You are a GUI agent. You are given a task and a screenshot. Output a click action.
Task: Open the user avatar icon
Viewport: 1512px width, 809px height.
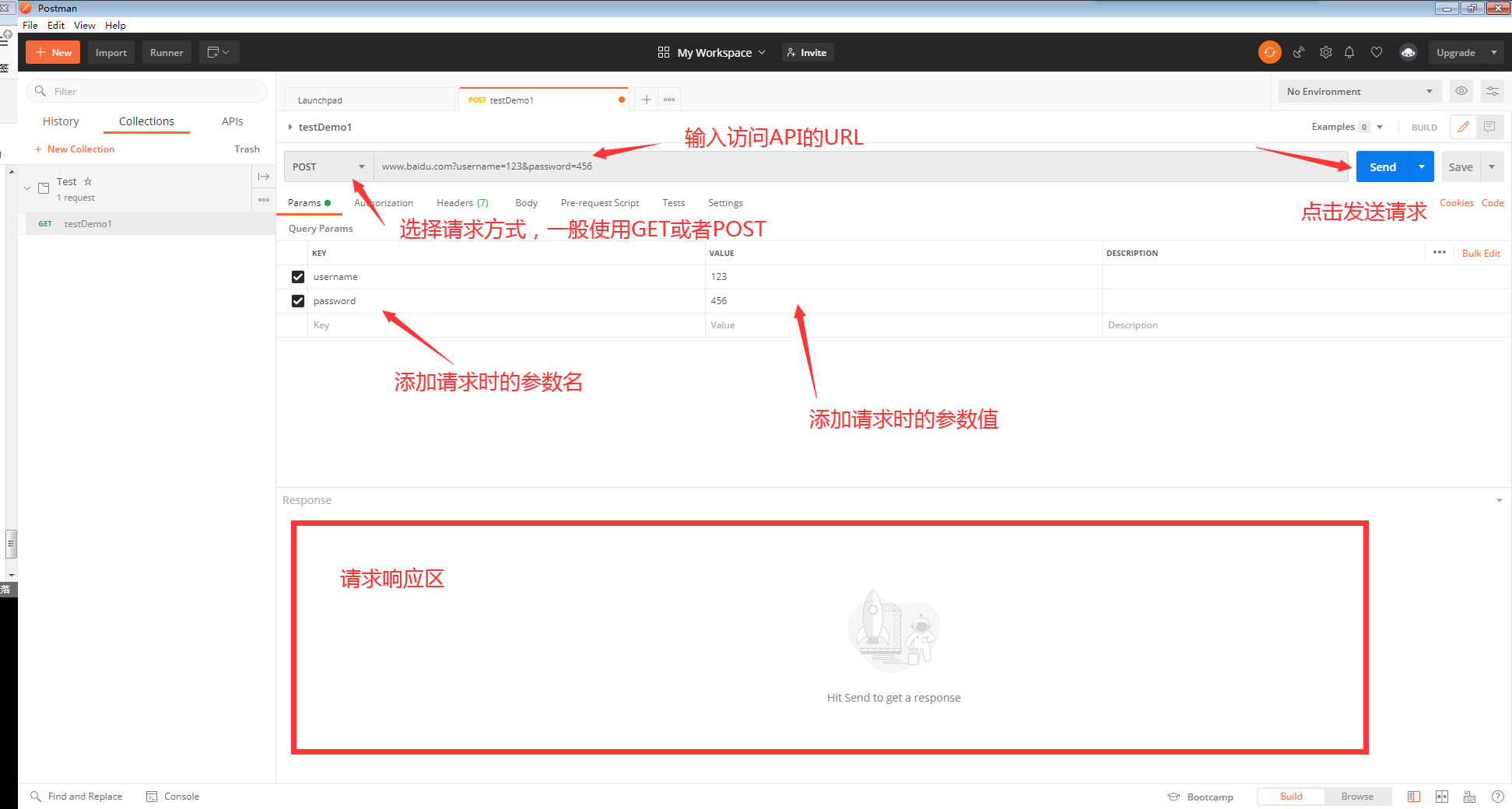[x=1408, y=52]
